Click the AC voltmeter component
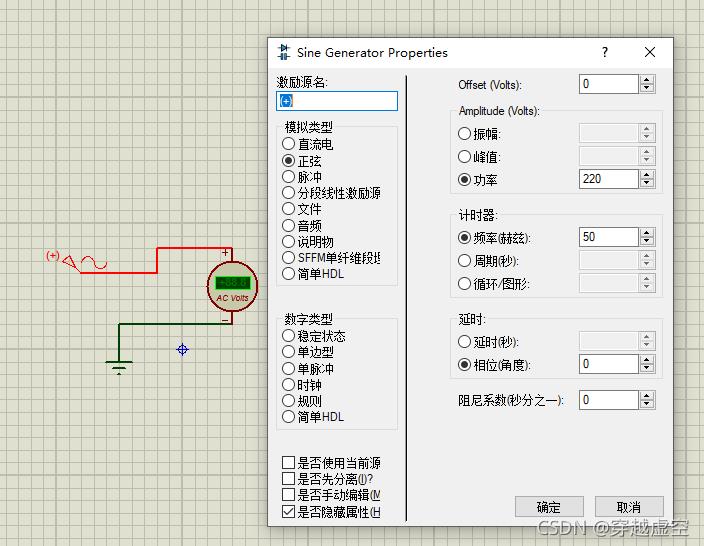Screen dimensions: 704x546 pos(232,286)
